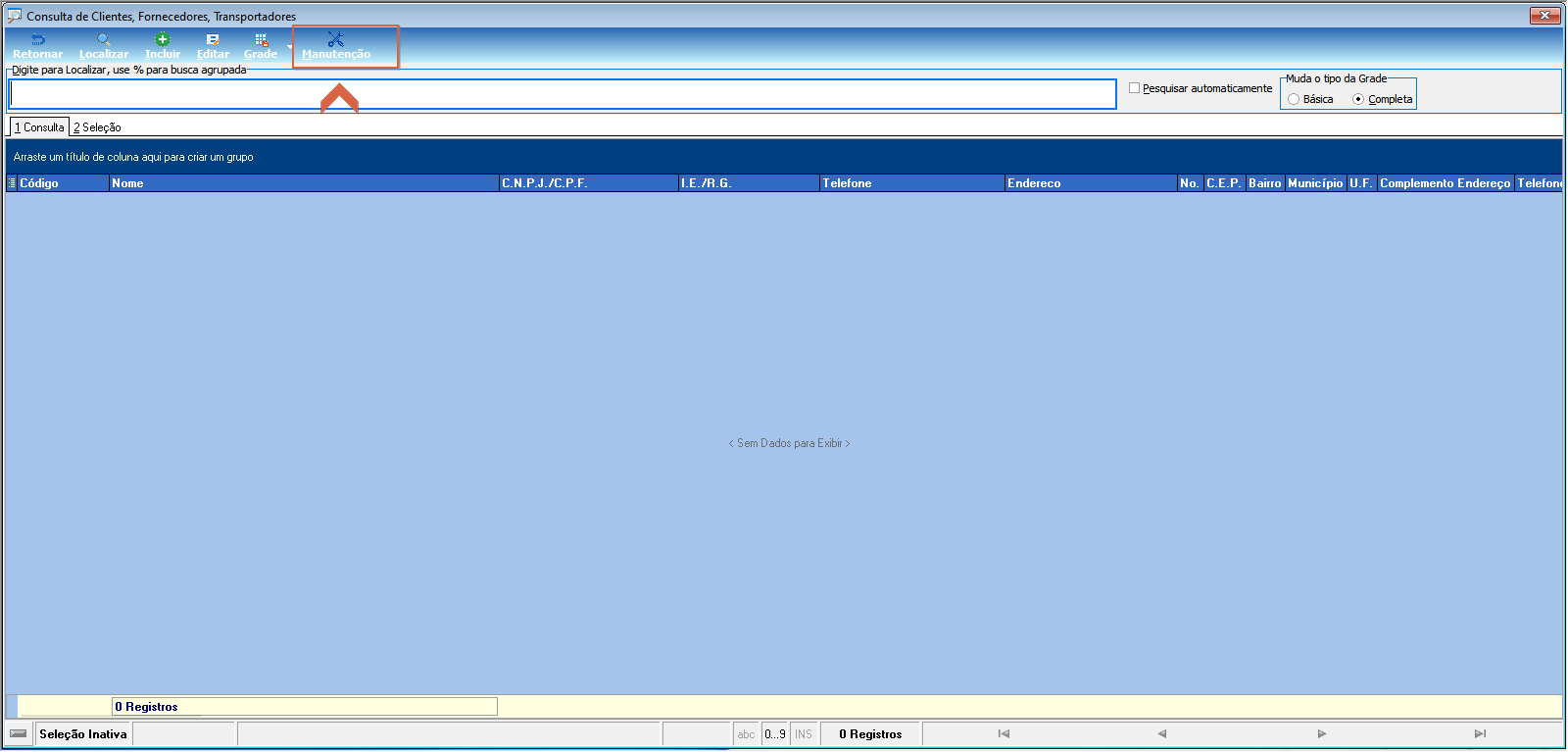Click the C.E.P. column header
The image size is (1568, 752).
(x=1224, y=183)
